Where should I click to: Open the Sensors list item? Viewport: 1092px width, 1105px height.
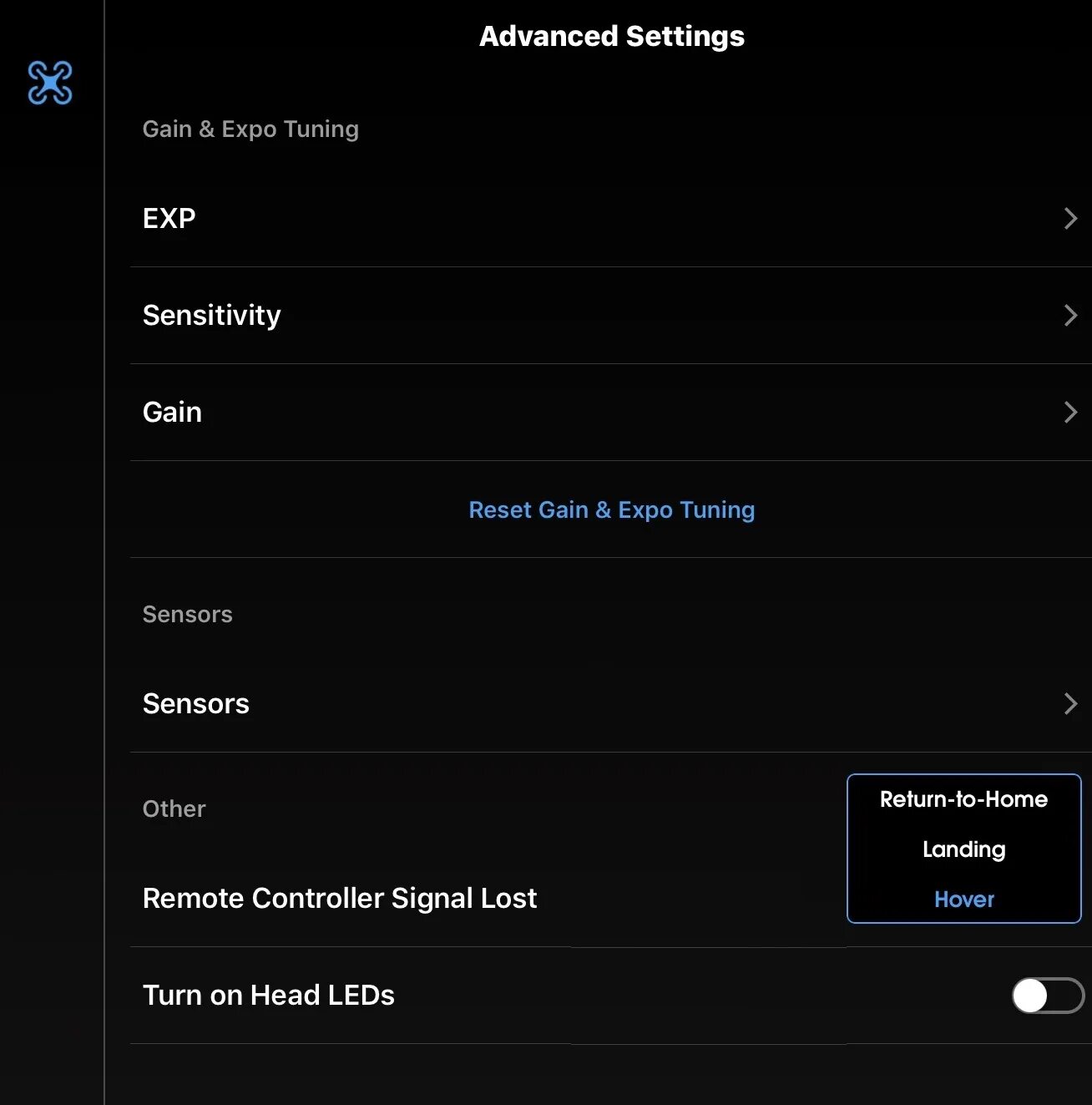point(610,704)
